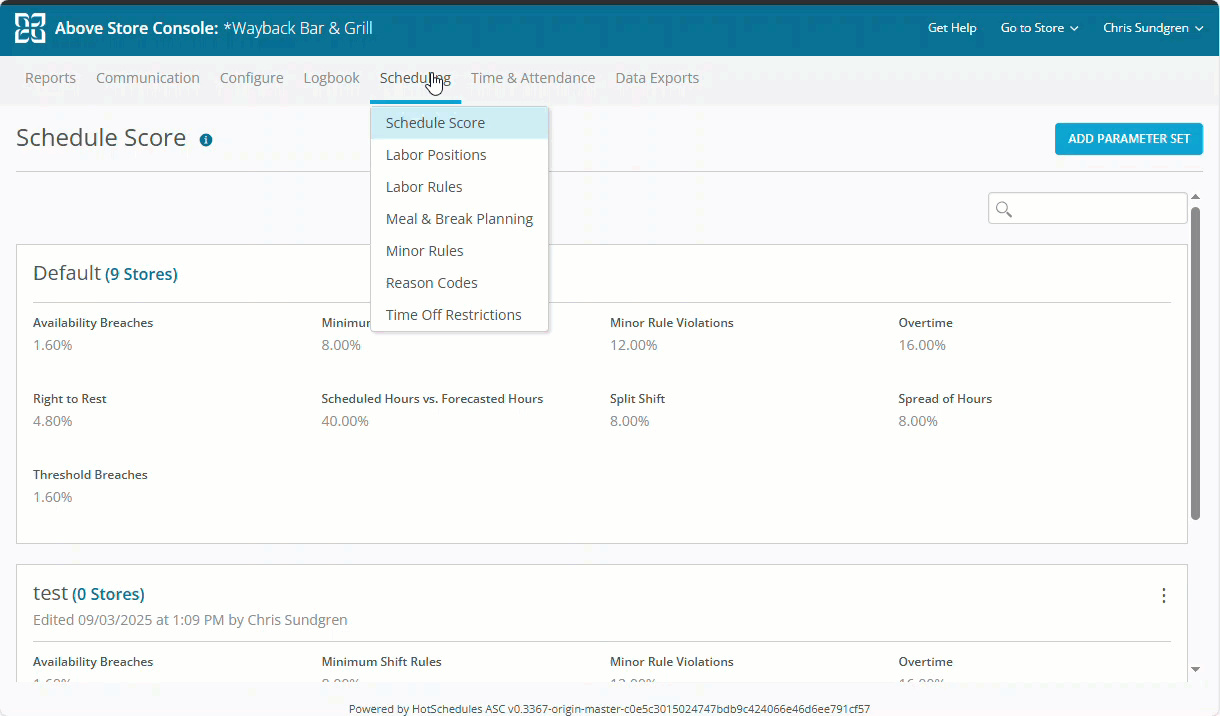The image size is (1220, 716).
Task: Click the Schedule Score info icon
Action: [206, 140]
